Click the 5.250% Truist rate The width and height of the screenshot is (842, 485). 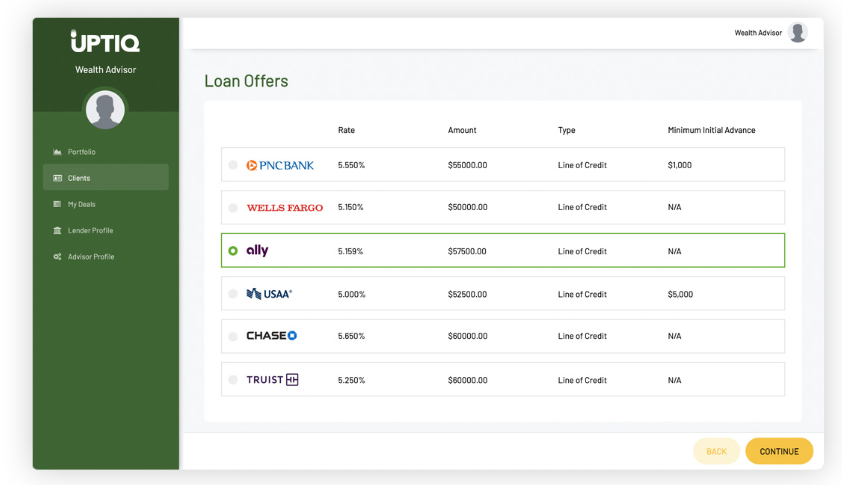[x=351, y=380]
